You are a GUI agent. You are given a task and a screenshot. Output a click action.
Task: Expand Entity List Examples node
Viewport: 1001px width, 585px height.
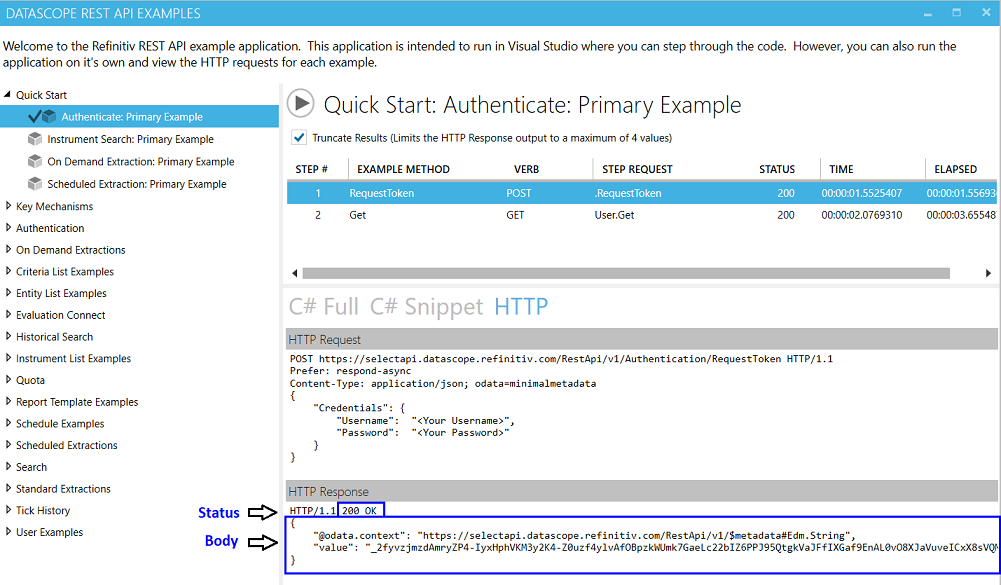[8, 292]
